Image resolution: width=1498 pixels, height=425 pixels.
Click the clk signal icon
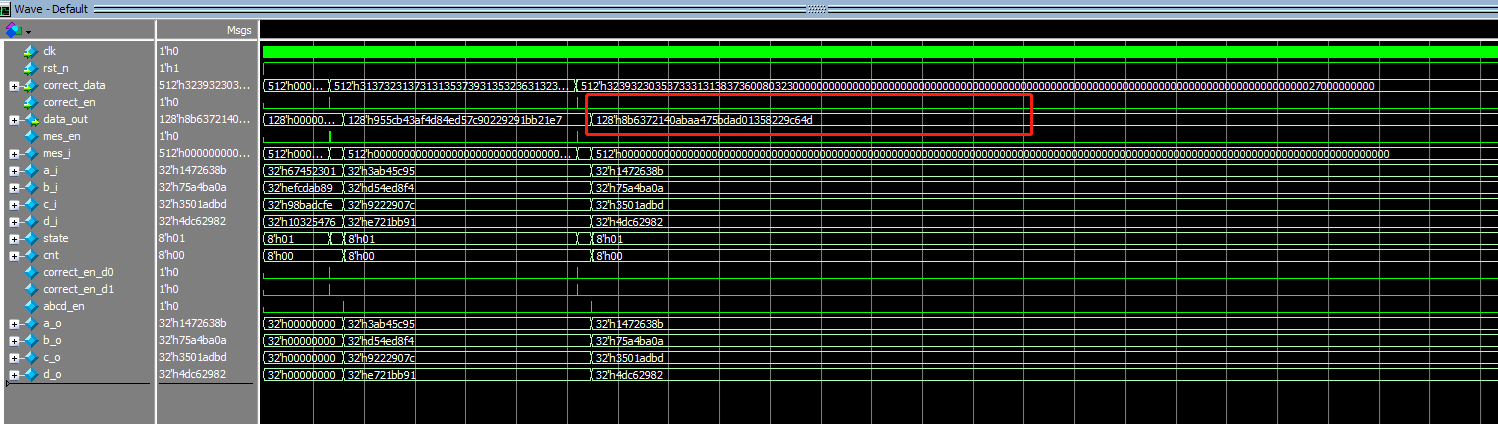[30, 51]
